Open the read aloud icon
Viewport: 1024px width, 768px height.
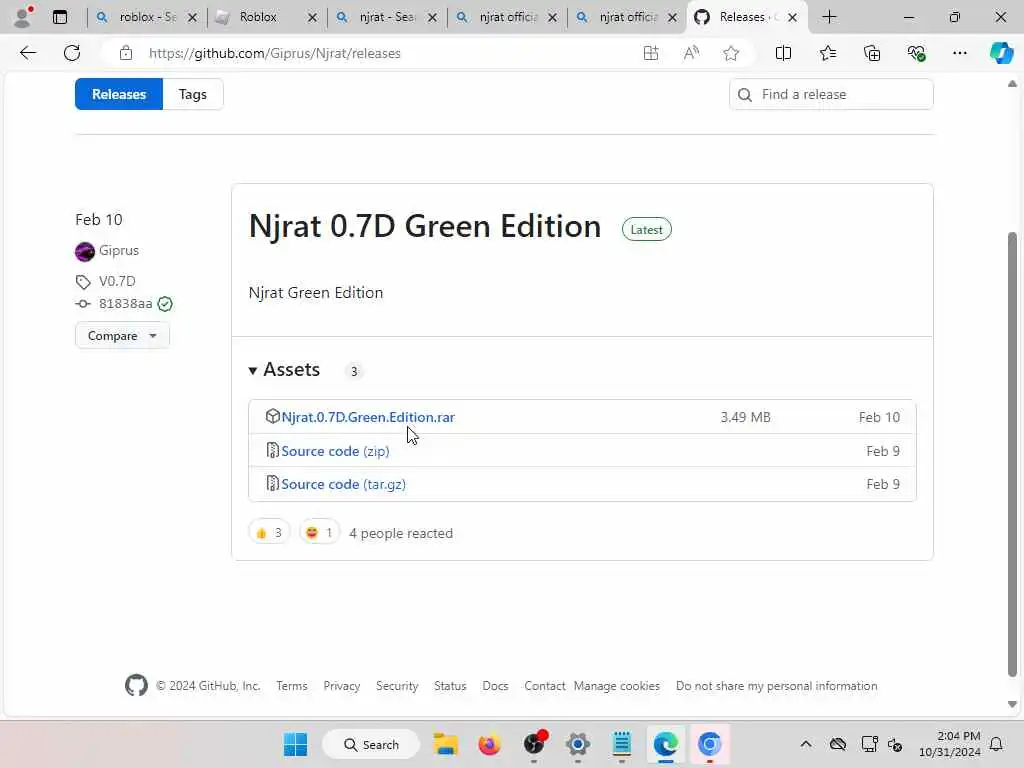point(691,53)
